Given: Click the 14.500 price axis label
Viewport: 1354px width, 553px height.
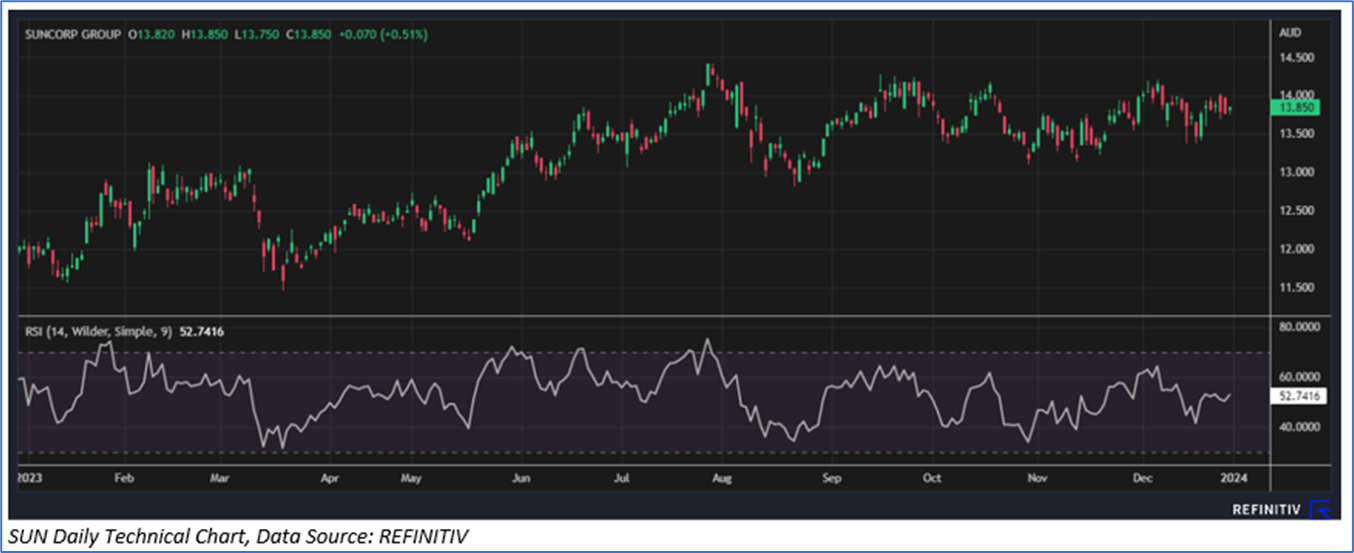Looking at the screenshot, I should pyautogui.click(x=1295, y=58).
